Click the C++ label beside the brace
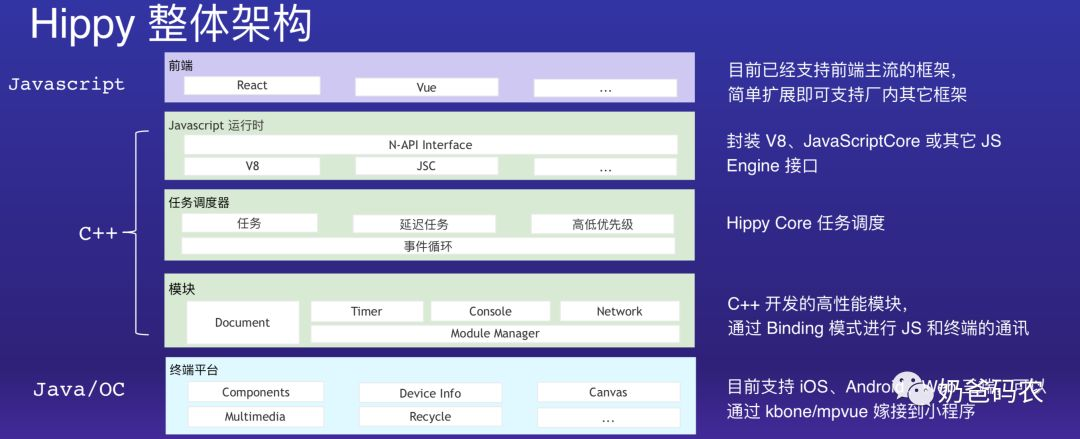Screen dimensions: 1080x439 tap(98, 234)
